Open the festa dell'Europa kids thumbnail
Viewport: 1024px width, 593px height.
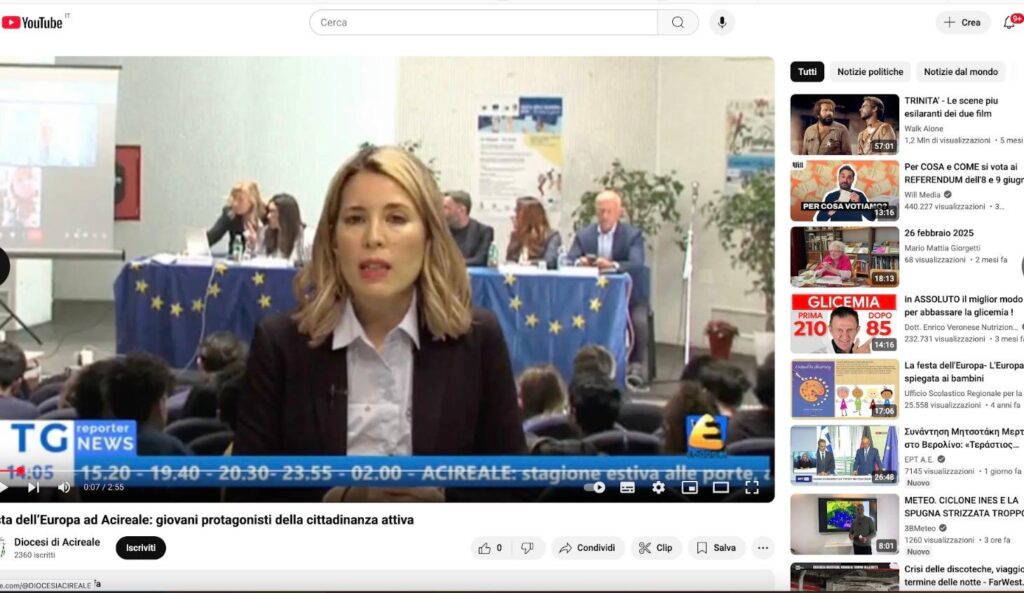[844, 389]
